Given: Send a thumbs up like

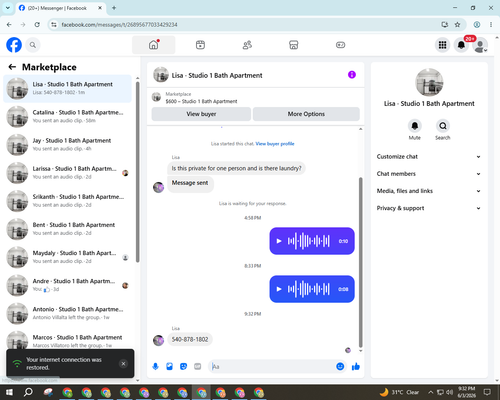Looking at the screenshot, I should (x=356, y=367).
